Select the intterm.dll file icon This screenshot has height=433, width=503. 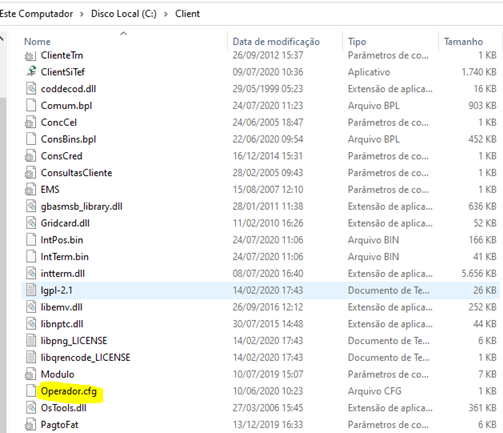click(31, 274)
